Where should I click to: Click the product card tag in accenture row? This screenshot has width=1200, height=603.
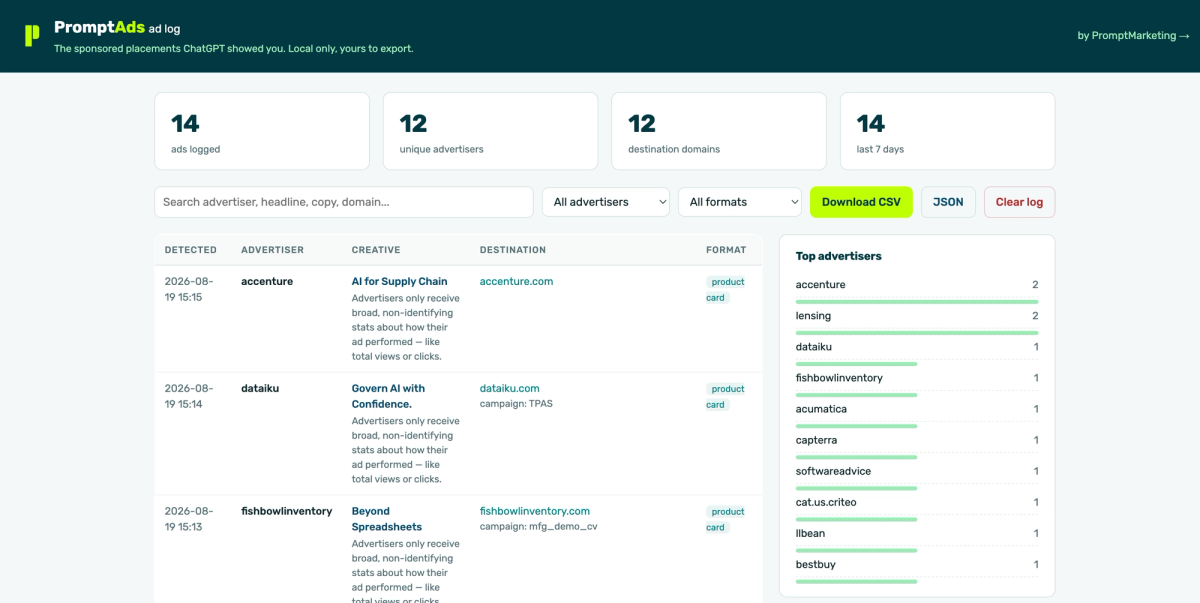pos(727,290)
